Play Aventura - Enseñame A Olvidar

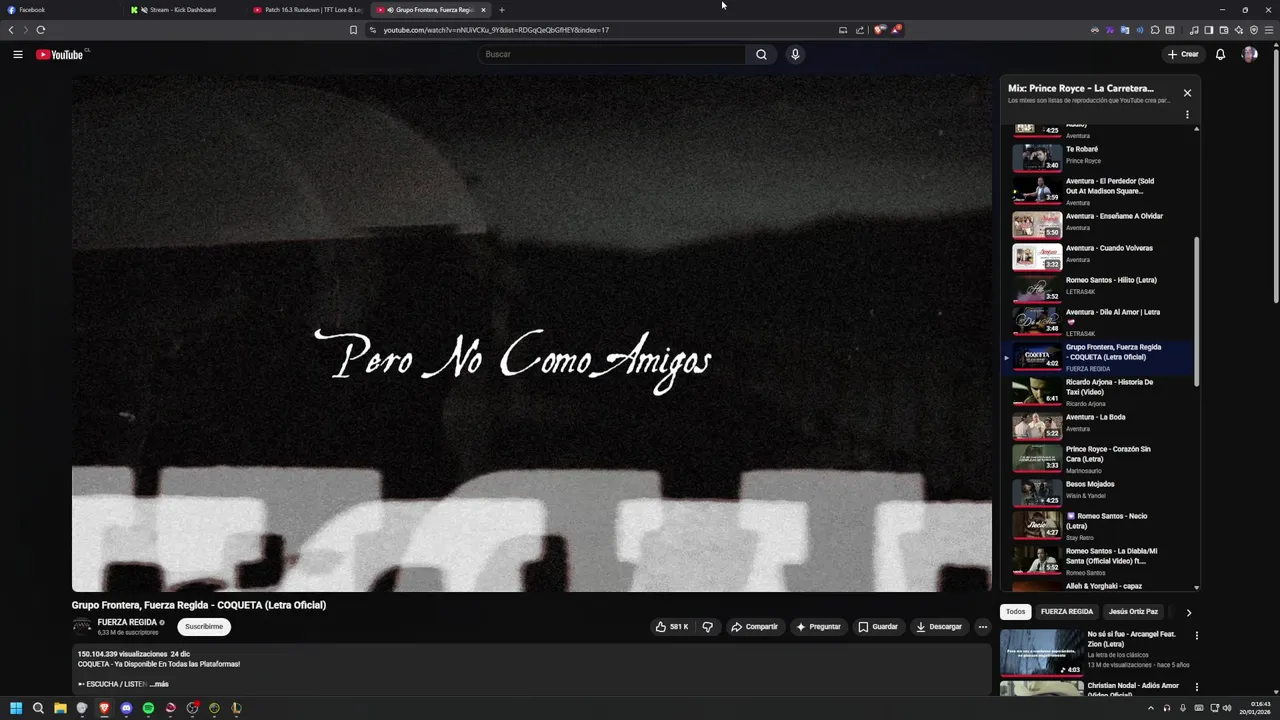click(x=1090, y=222)
